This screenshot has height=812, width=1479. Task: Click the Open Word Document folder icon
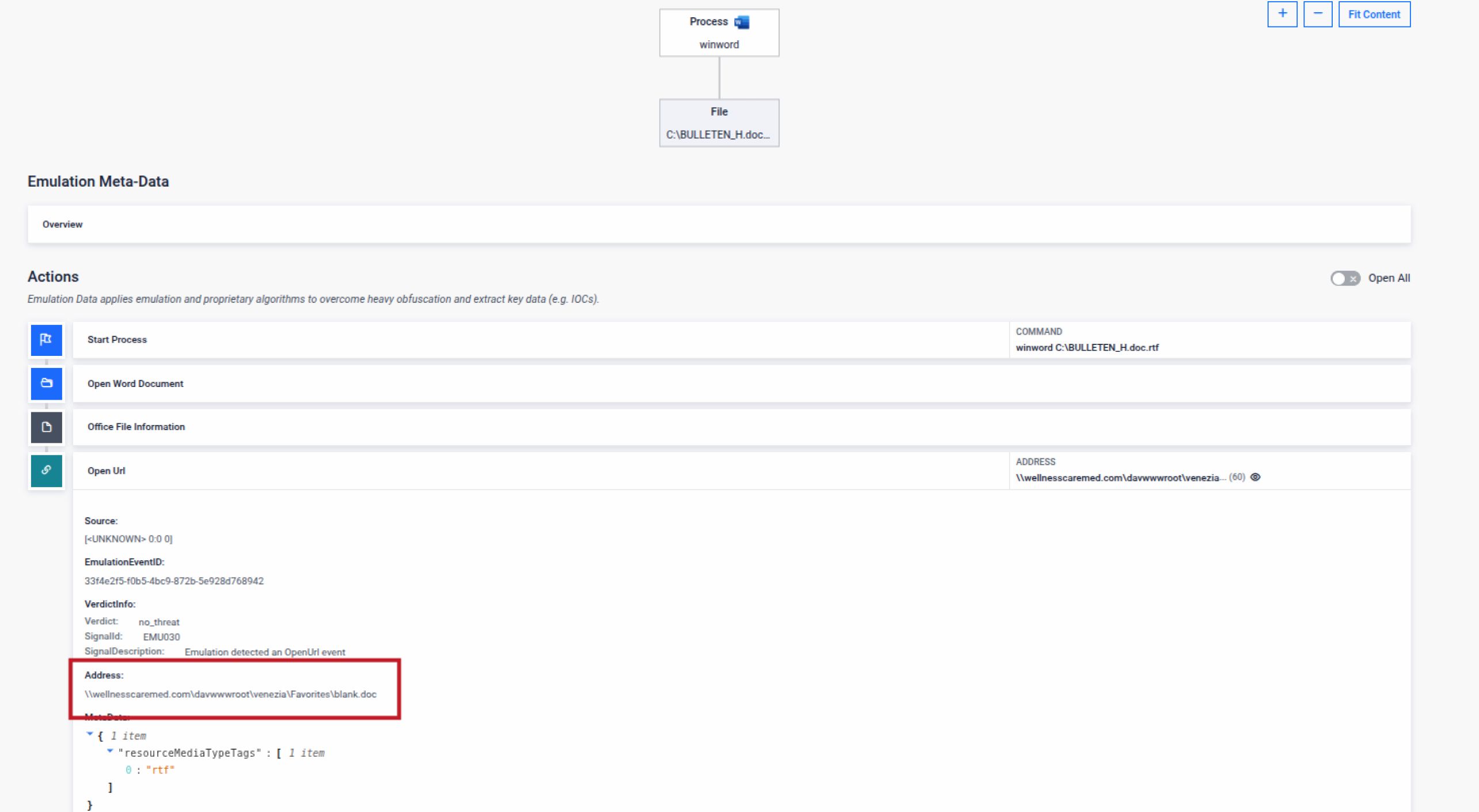tap(46, 384)
